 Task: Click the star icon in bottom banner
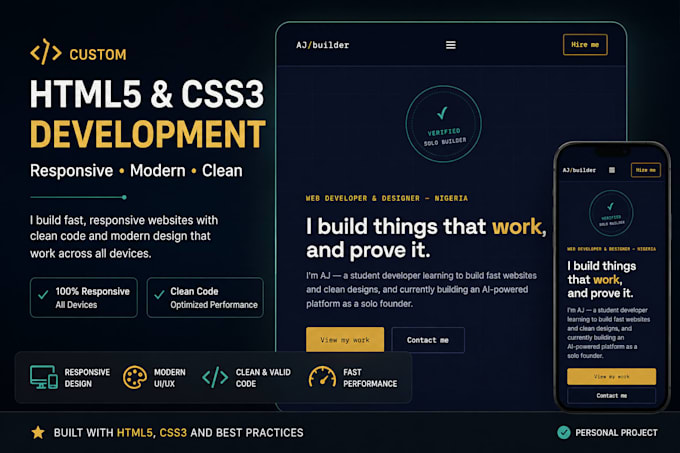pyautogui.click(x=38, y=432)
